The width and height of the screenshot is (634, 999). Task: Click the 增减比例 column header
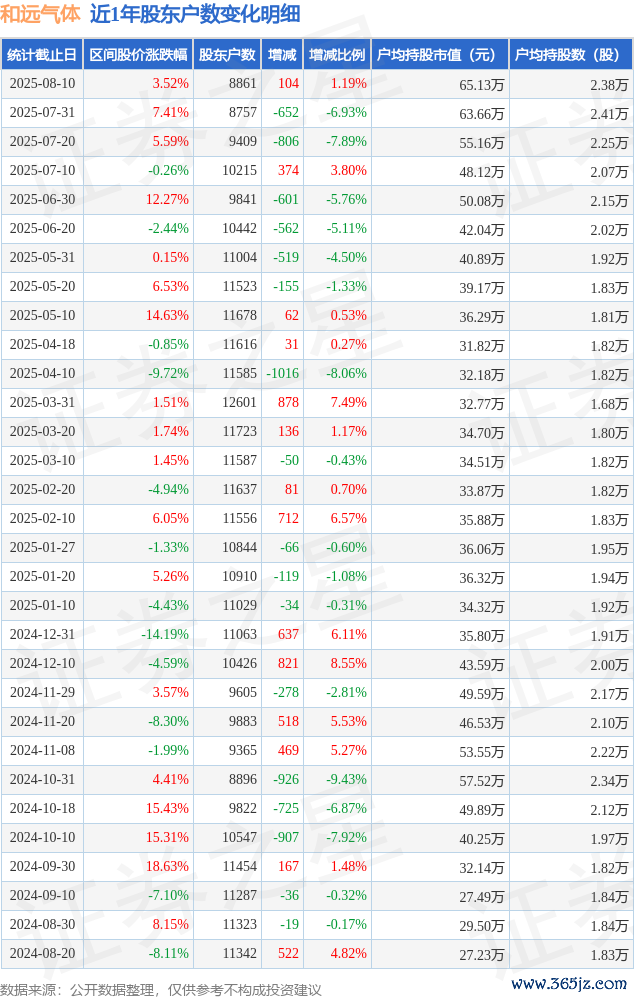click(x=338, y=55)
